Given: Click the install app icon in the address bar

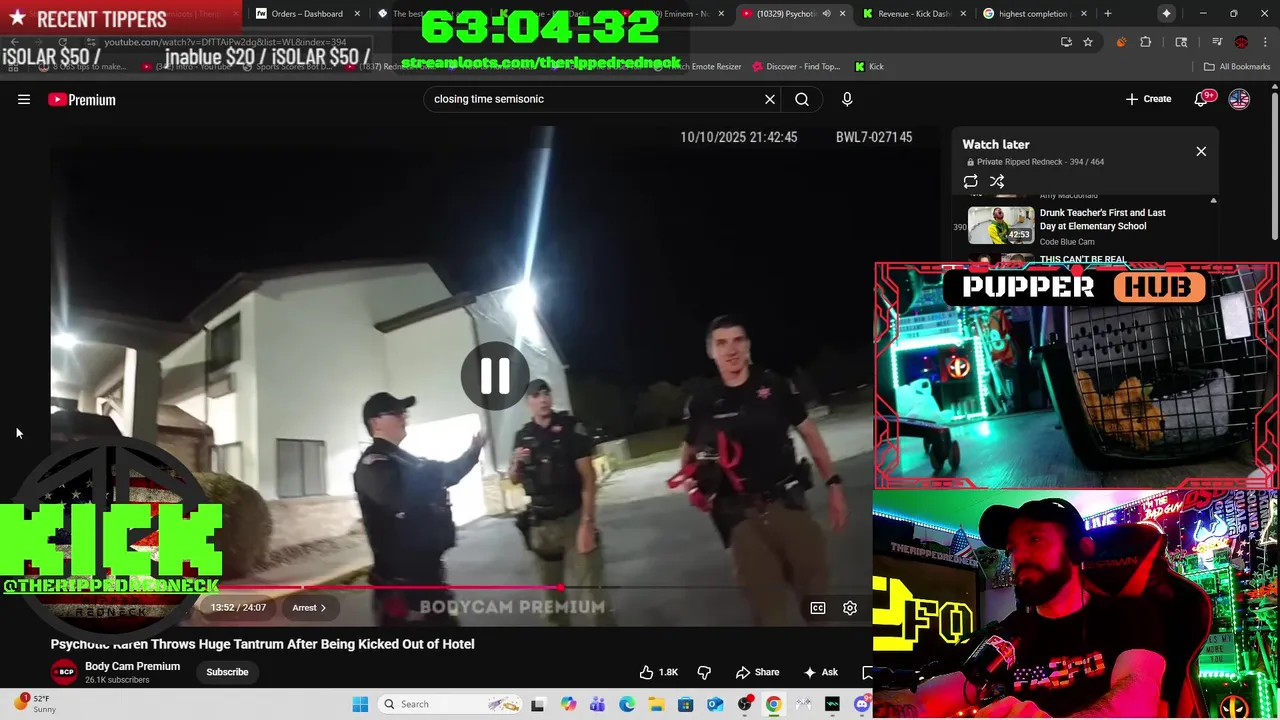Looking at the screenshot, I should 1066,42.
